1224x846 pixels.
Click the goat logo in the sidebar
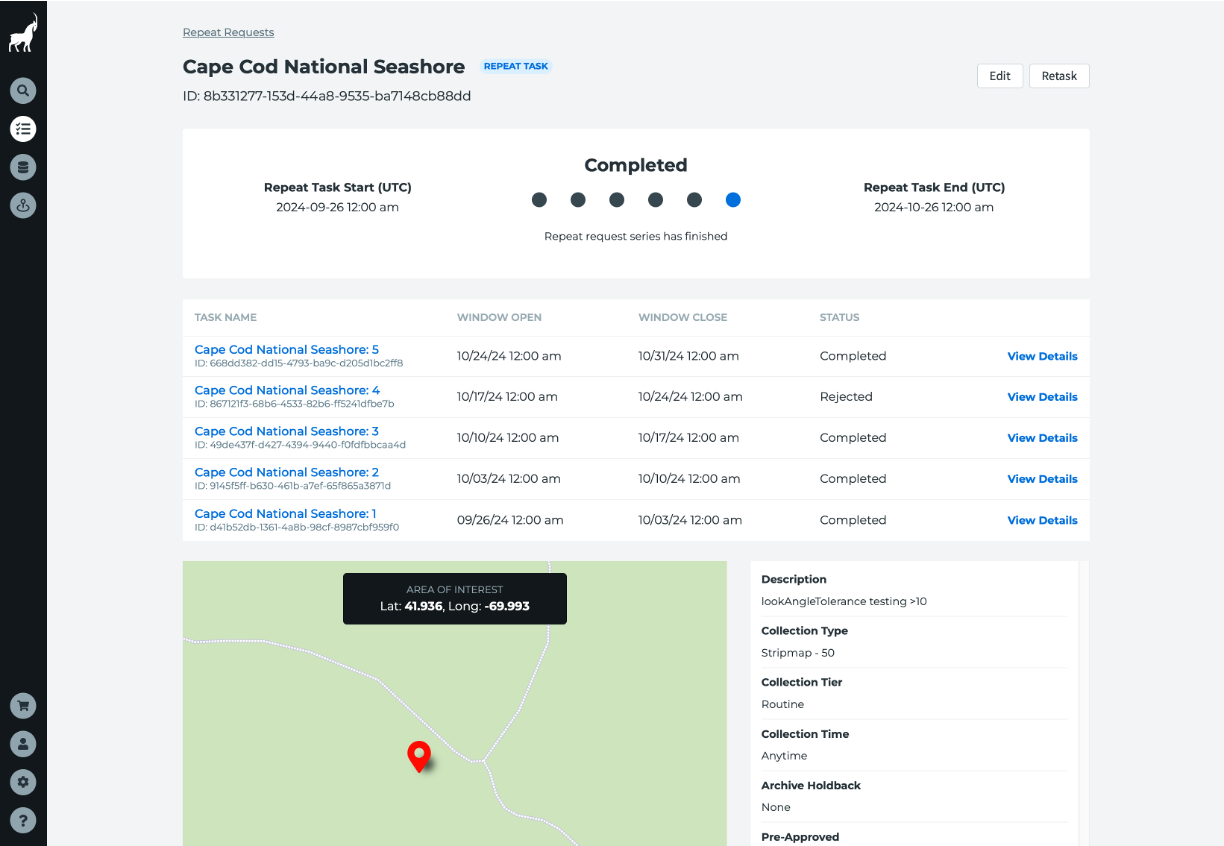[23, 33]
